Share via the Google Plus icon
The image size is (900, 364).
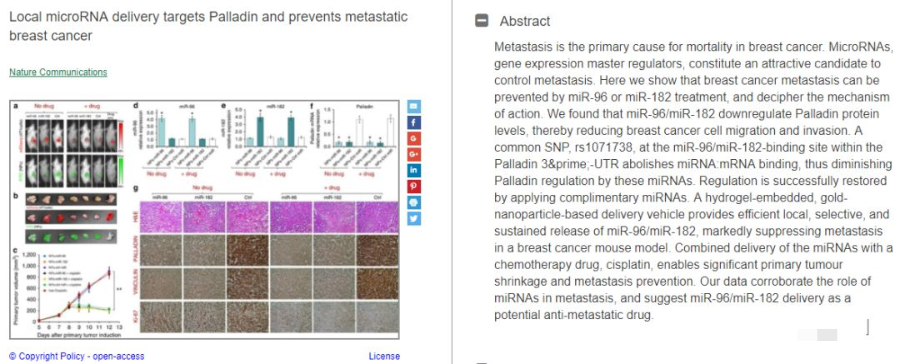click(x=414, y=155)
